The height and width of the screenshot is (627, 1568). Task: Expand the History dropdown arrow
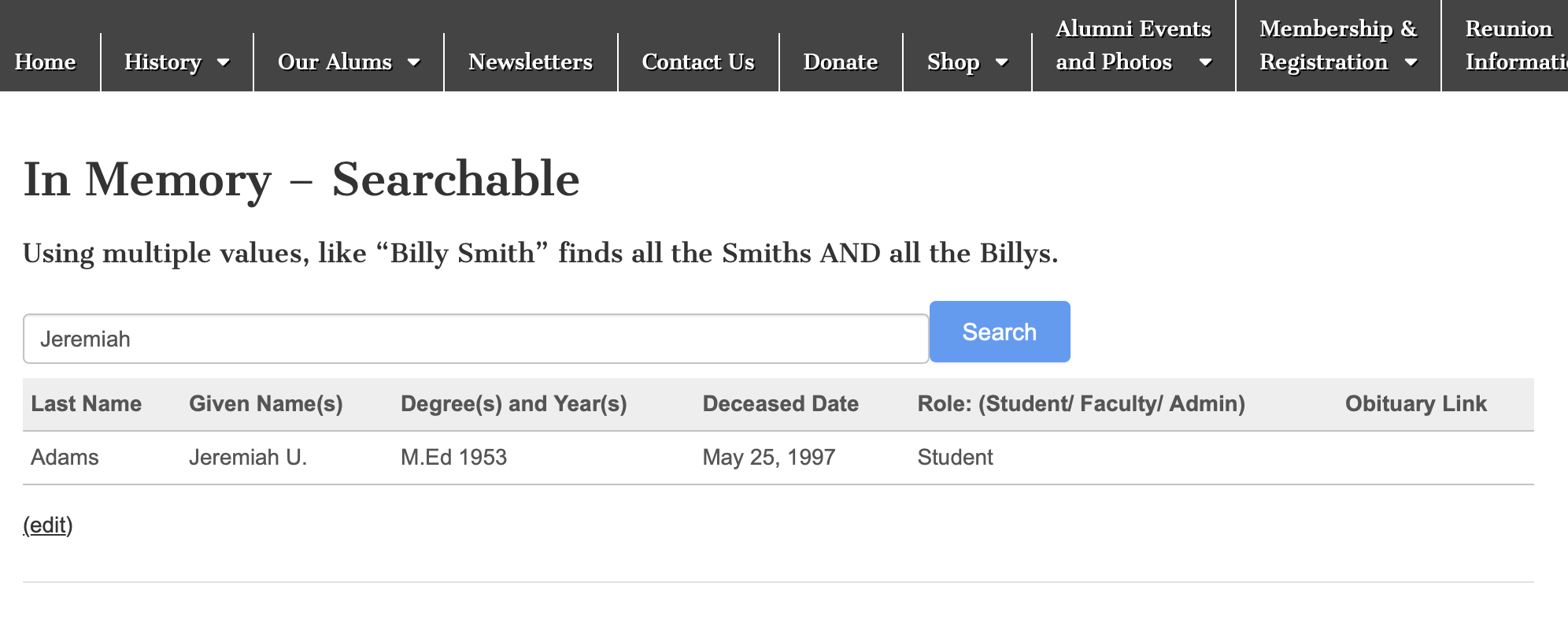[224, 62]
